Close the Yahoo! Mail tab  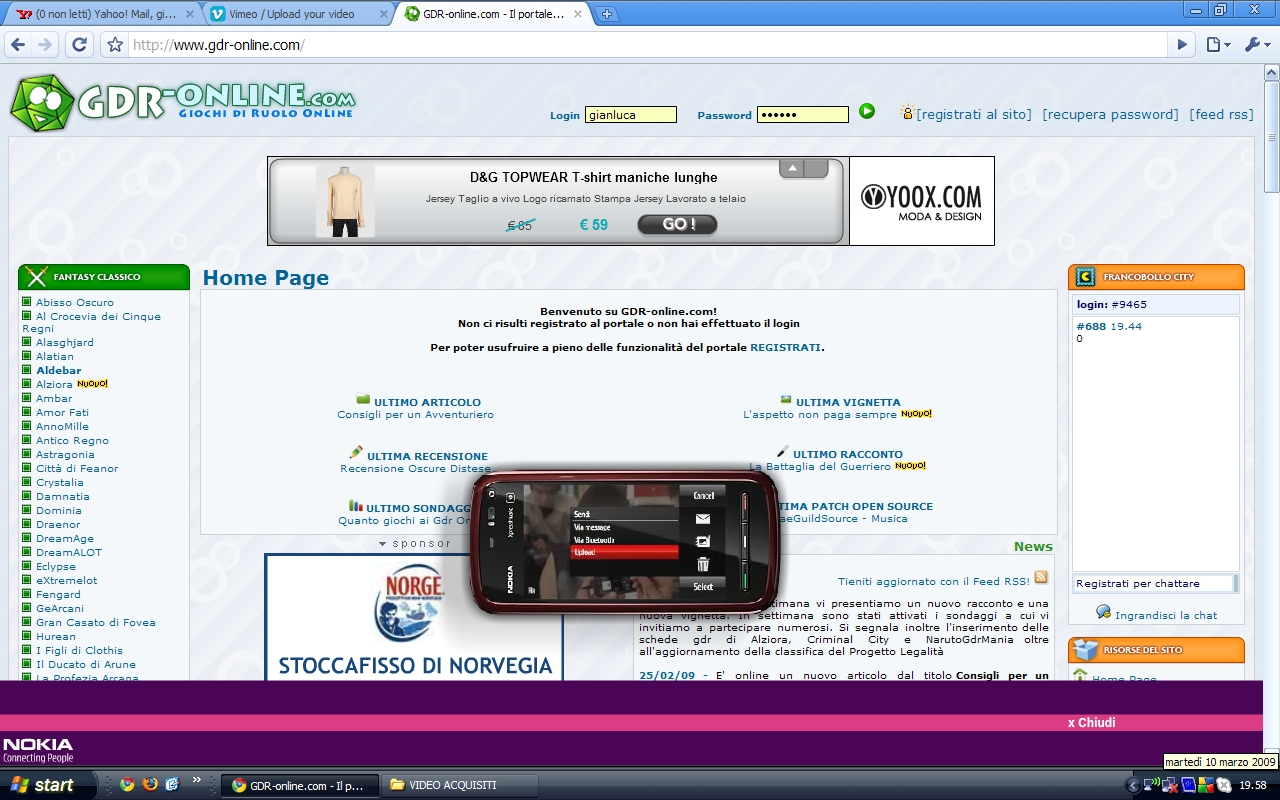189,14
